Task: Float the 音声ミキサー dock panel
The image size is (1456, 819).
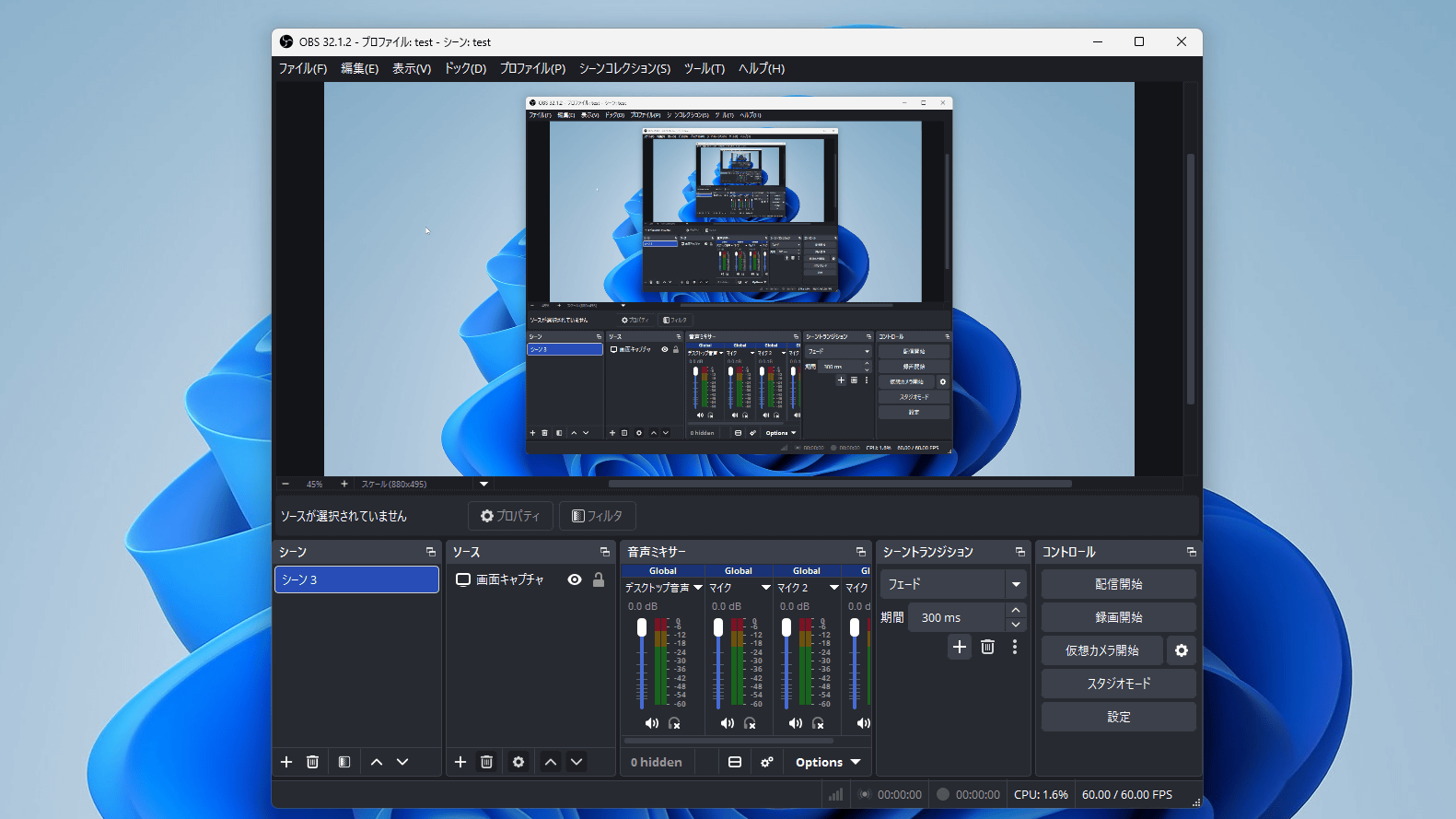Action: (861, 552)
